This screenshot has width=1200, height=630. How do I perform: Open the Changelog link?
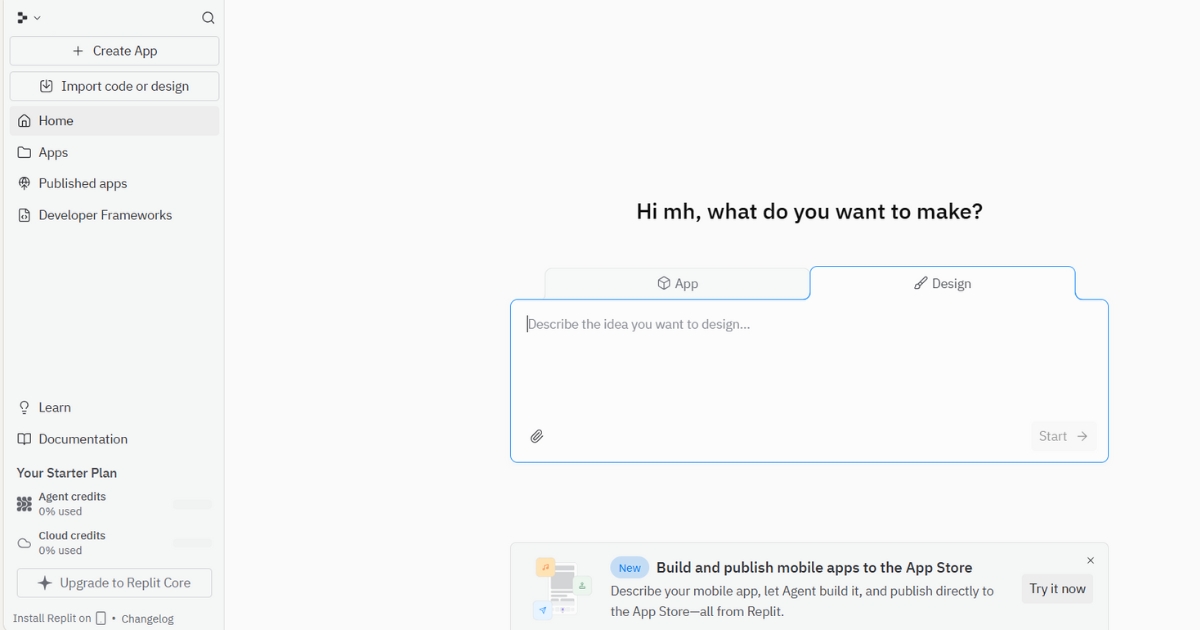pos(148,619)
